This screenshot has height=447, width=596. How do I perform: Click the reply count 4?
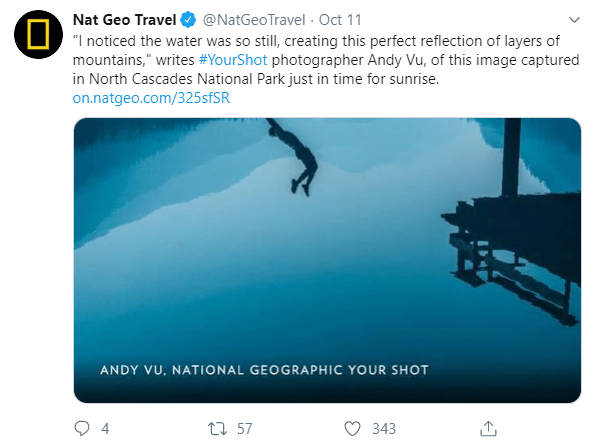(x=105, y=429)
